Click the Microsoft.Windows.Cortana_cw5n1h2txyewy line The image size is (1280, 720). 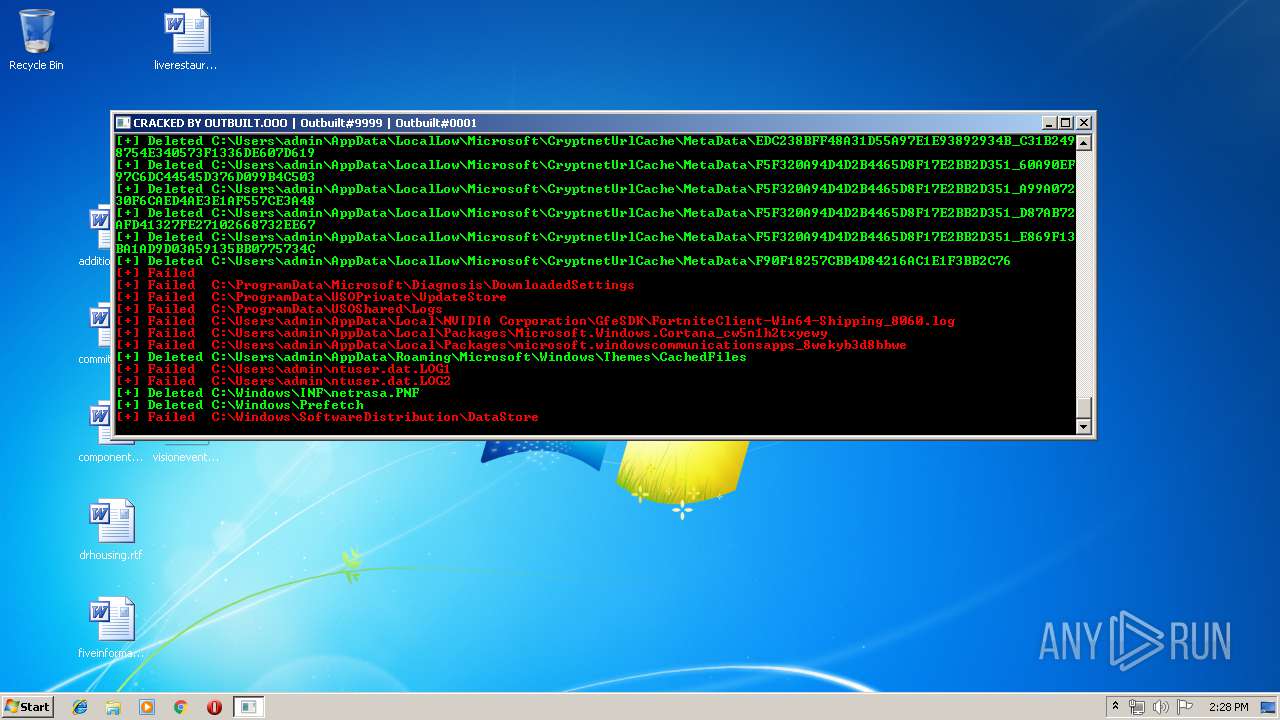(x=472, y=333)
